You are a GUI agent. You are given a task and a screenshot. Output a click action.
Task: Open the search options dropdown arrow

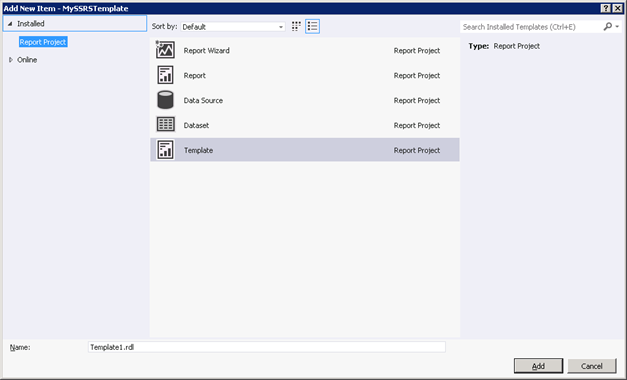(617, 27)
